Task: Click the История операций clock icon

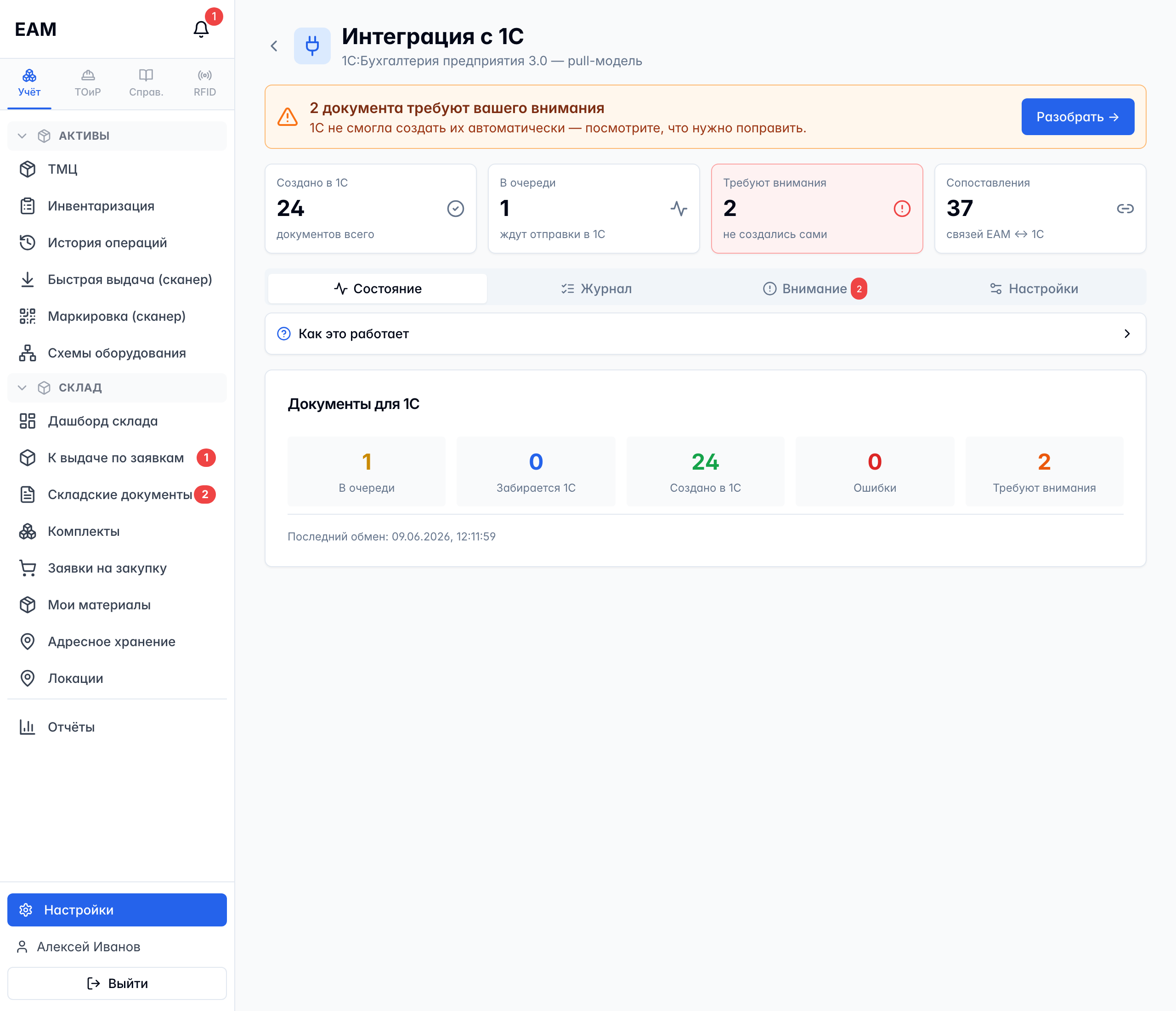Action: pyautogui.click(x=27, y=243)
